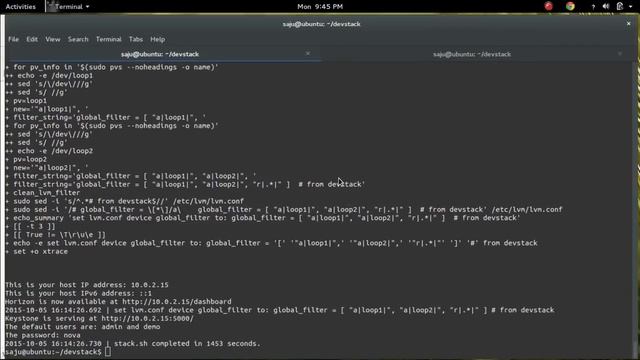
Task: Open the File menu
Action: [13, 39]
